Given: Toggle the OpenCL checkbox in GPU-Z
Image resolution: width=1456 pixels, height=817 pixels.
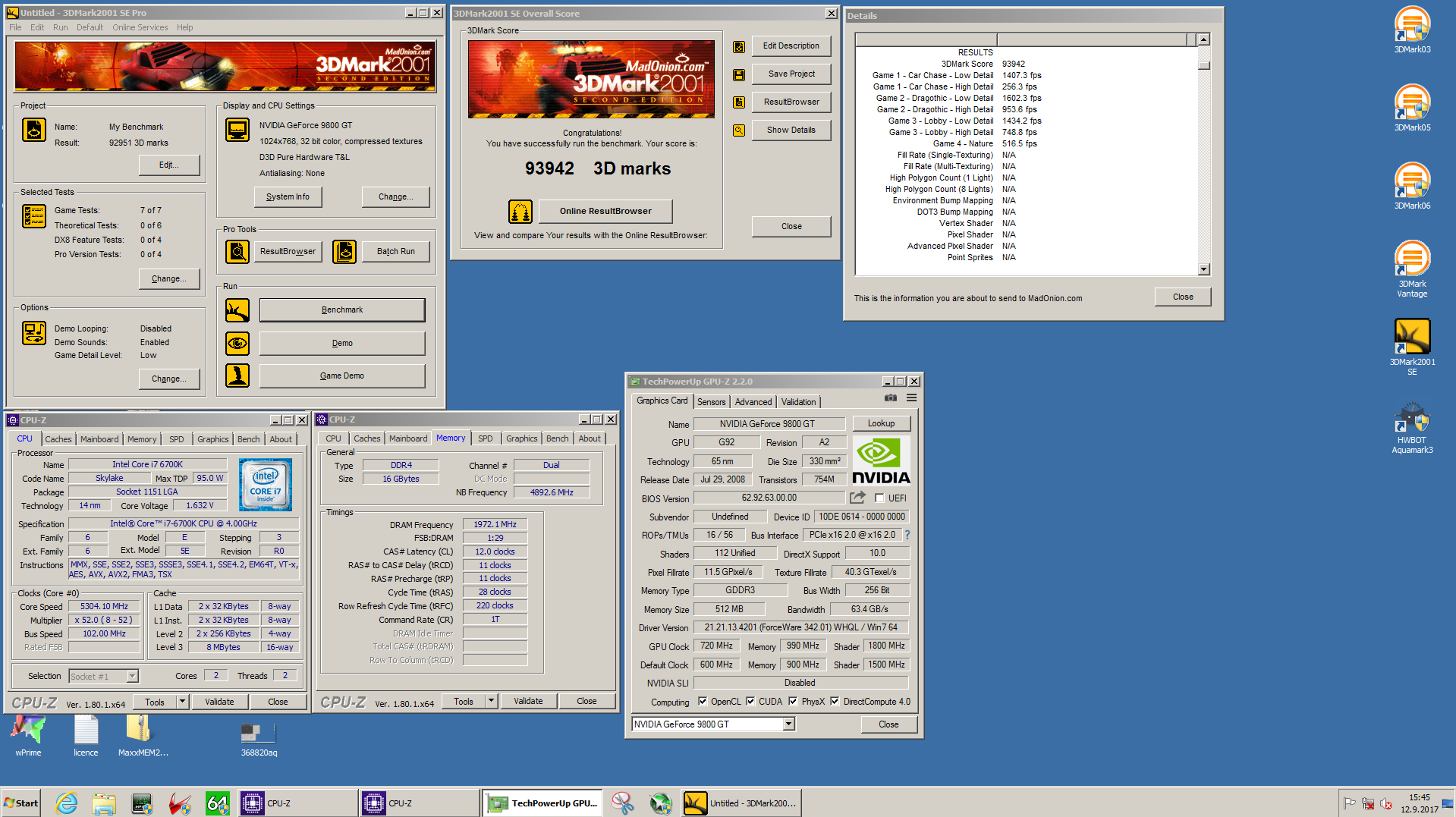Looking at the screenshot, I should click(x=703, y=702).
